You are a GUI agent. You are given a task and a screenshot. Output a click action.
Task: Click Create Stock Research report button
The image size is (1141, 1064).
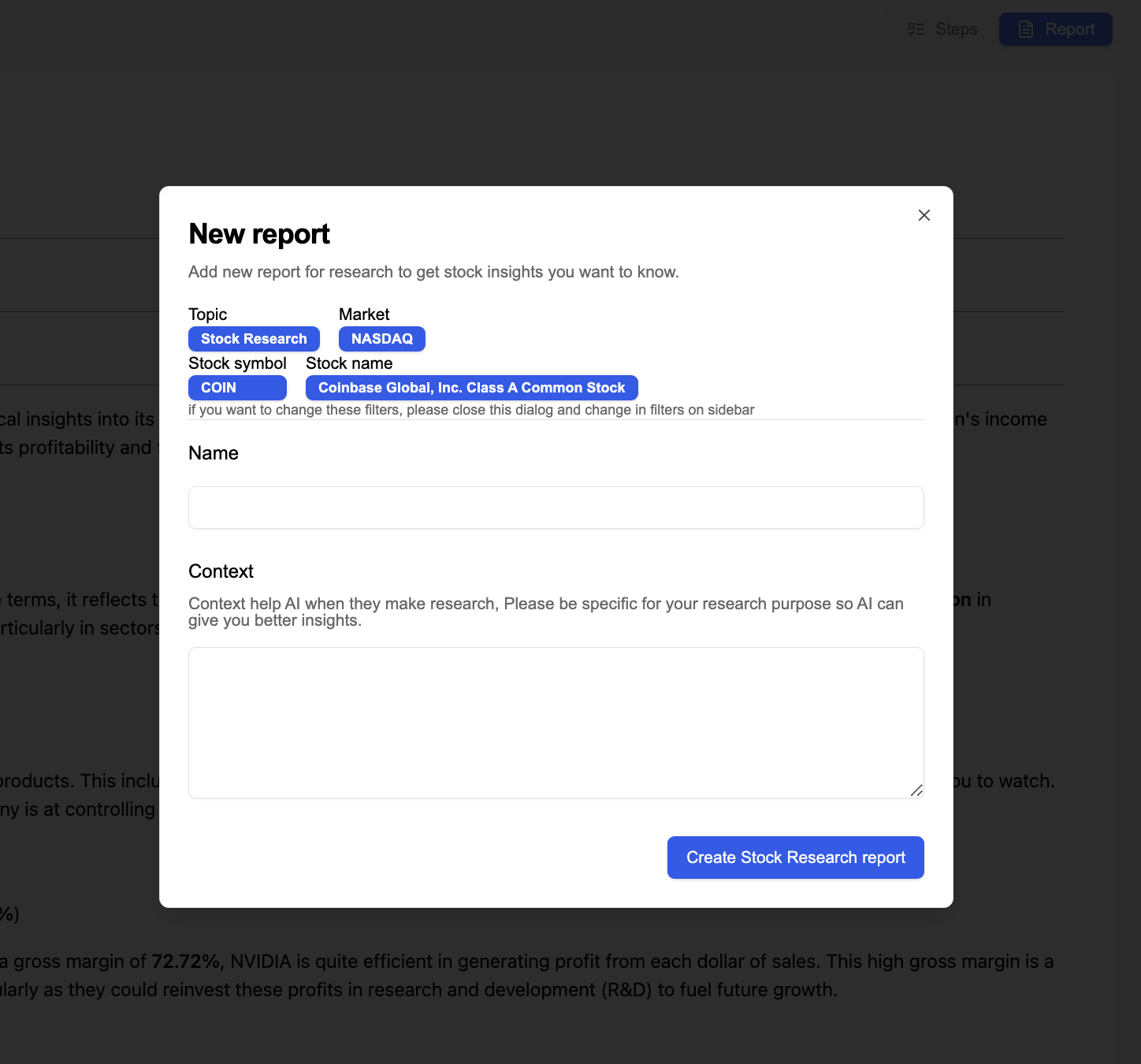tap(796, 858)
